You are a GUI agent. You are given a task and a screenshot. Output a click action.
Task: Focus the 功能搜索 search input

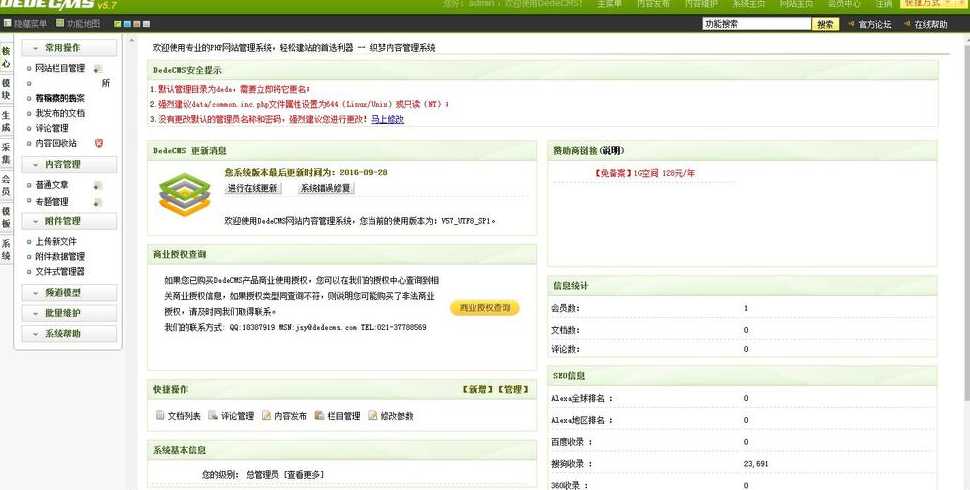pos(757,24)
